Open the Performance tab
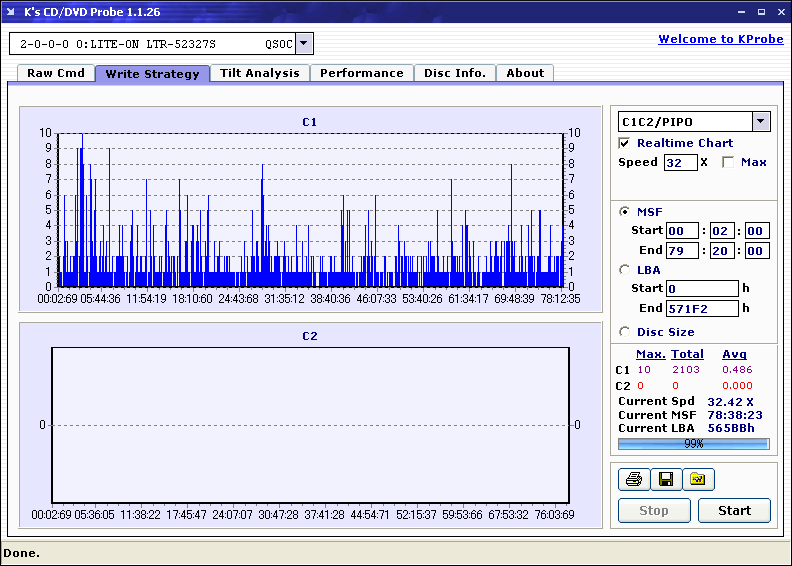 pyautogui.click(x=361, y=73)
